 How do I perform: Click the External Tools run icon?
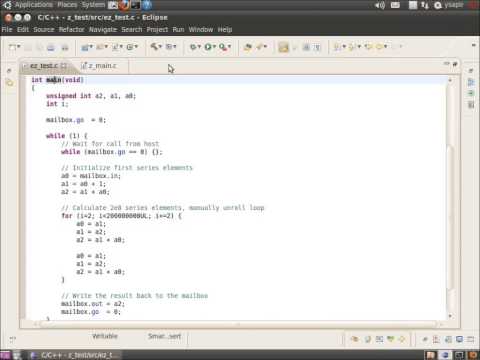223,47
